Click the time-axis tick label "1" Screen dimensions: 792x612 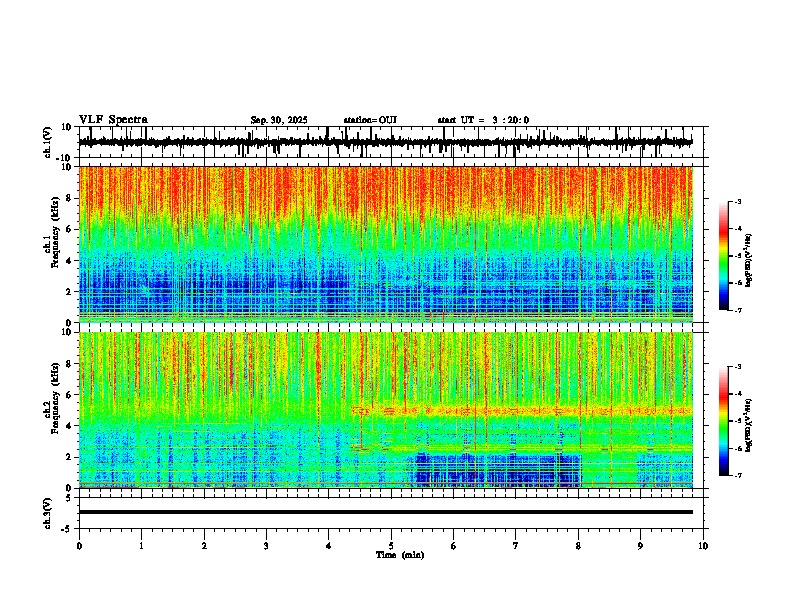[141, 546]
